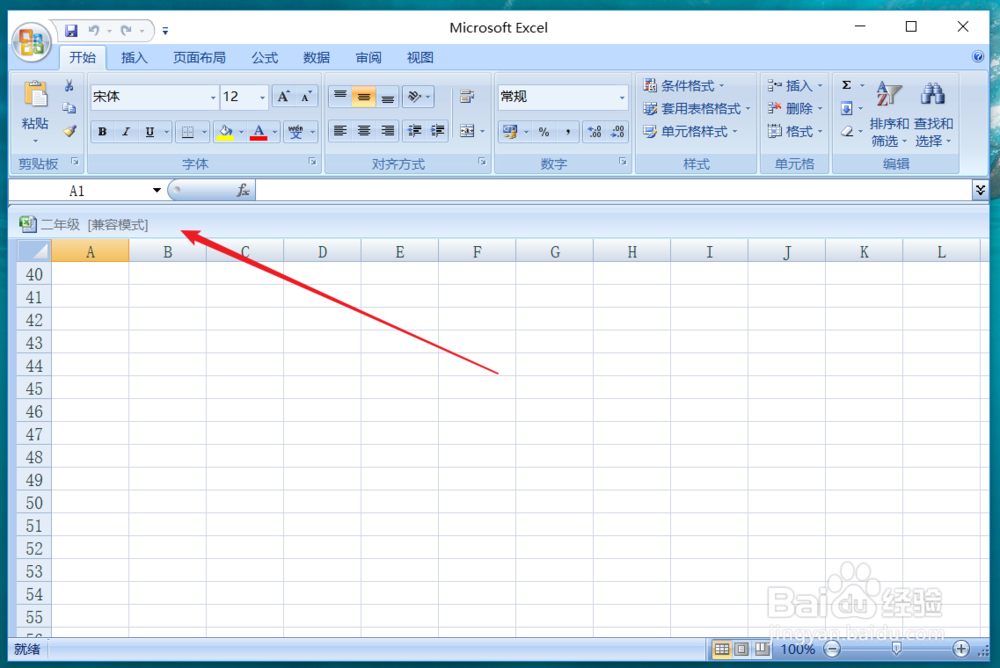Image resolution: width=1000 pixels, height=668 pixels.
Task: Expand the Name Box dropdown arrow
Action: (x=156, y=190)
